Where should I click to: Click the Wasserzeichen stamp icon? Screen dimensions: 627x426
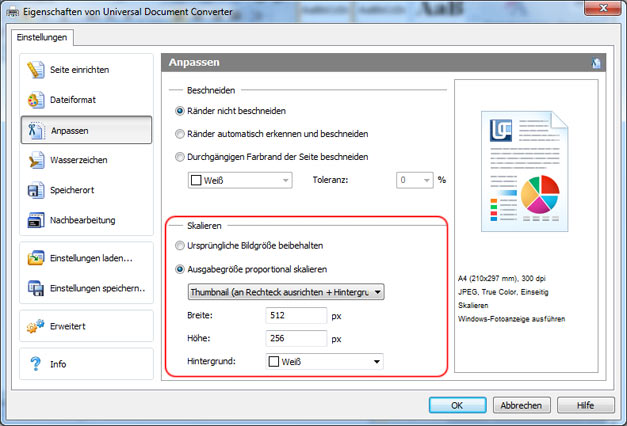point(36,160)
